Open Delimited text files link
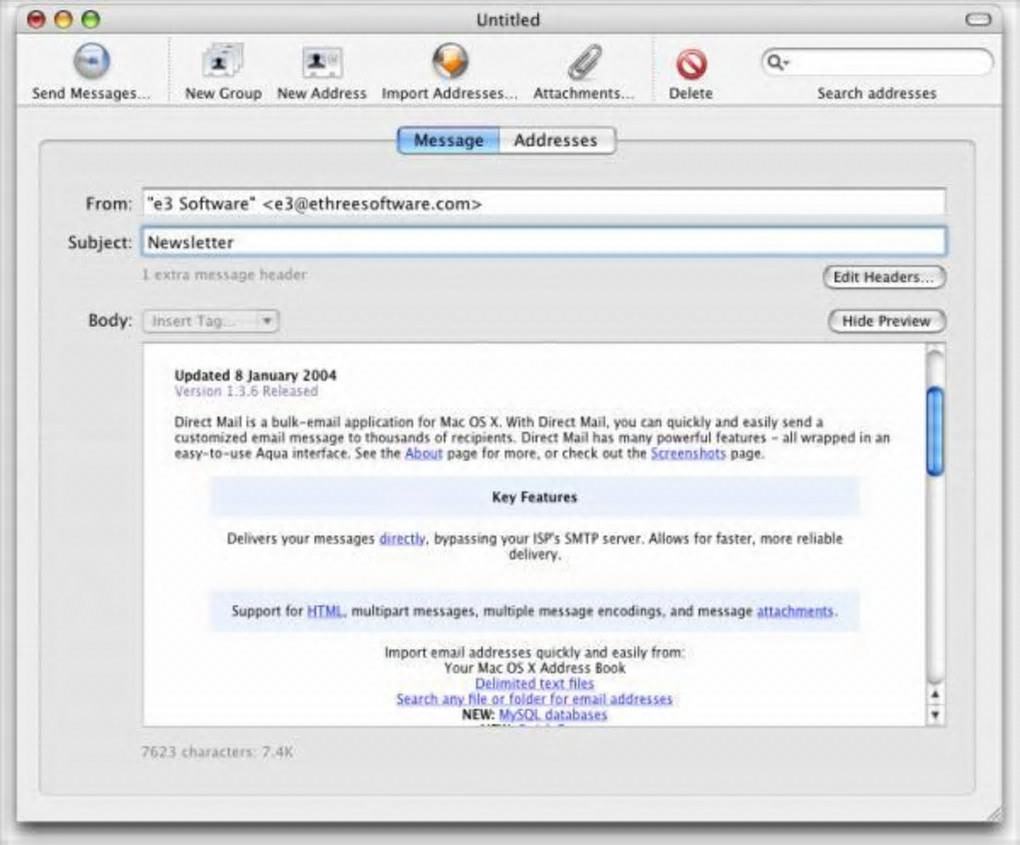Image resolution: width=1020 pixels, height=845 pixels. pyautogui.click(x=534, y=684)
